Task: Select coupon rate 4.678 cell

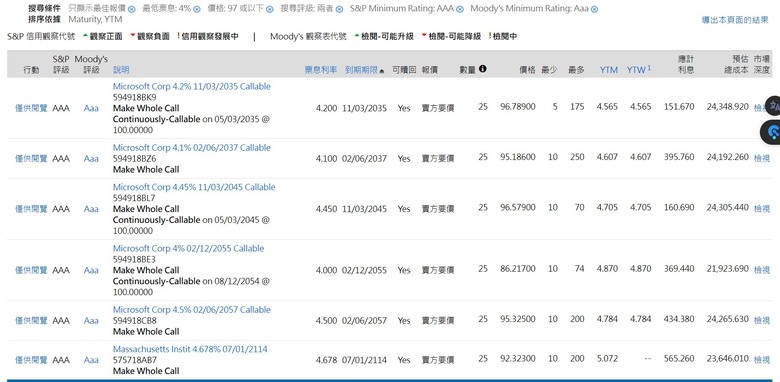Action: click(326, 360)
